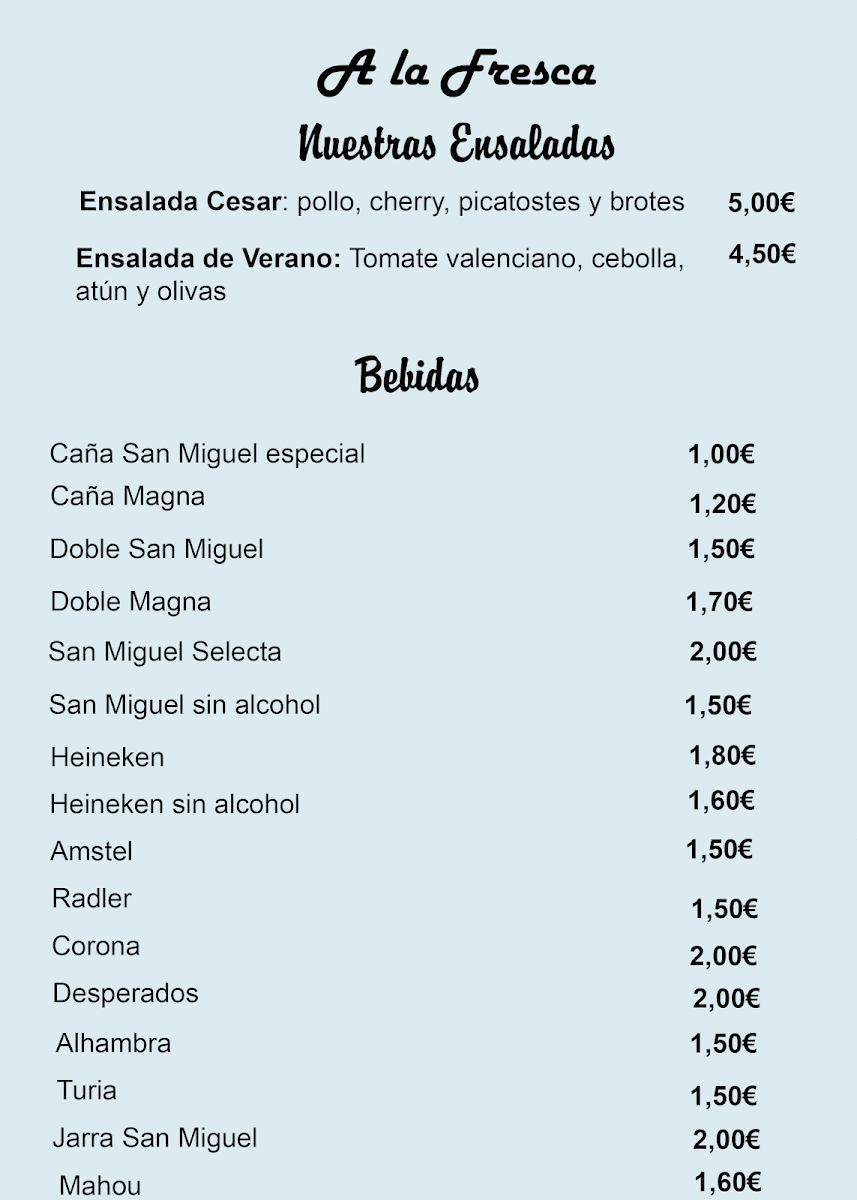Select the Amstel beer entry
857x1200 pixels.
[91, 852]
